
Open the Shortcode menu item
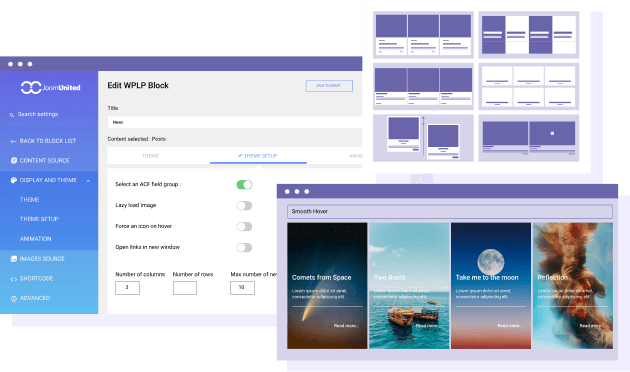pyautogui.click(x=37, y=278)
